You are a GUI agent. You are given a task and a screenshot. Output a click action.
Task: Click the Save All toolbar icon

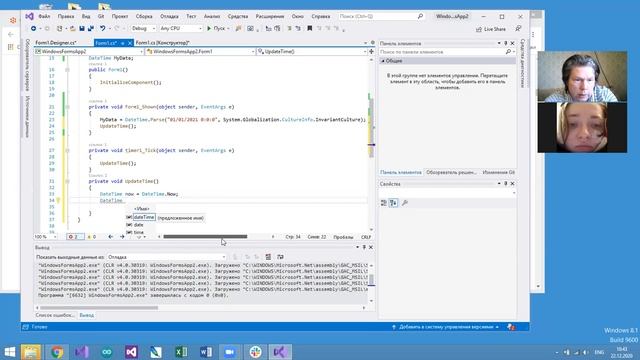[x=91, y=29]
